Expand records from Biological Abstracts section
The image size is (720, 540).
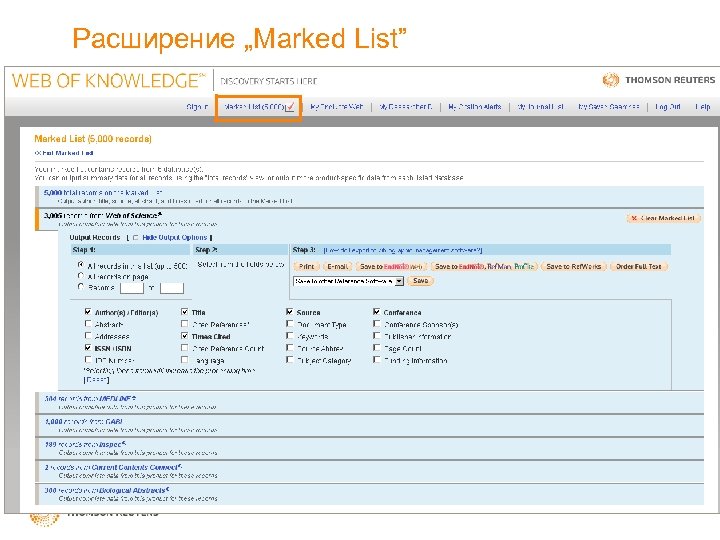(107, 490)
